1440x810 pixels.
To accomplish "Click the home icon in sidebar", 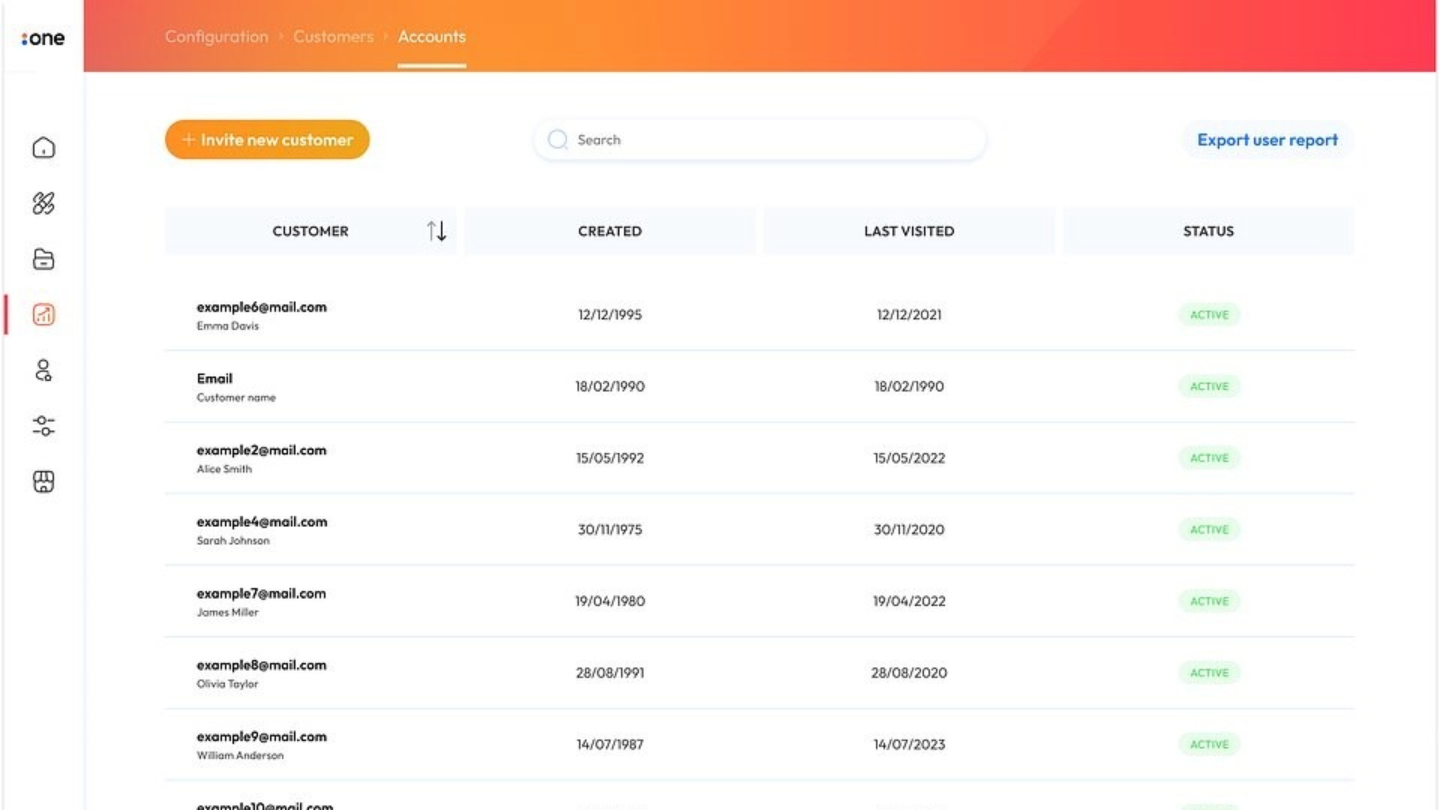I will 43,148.
